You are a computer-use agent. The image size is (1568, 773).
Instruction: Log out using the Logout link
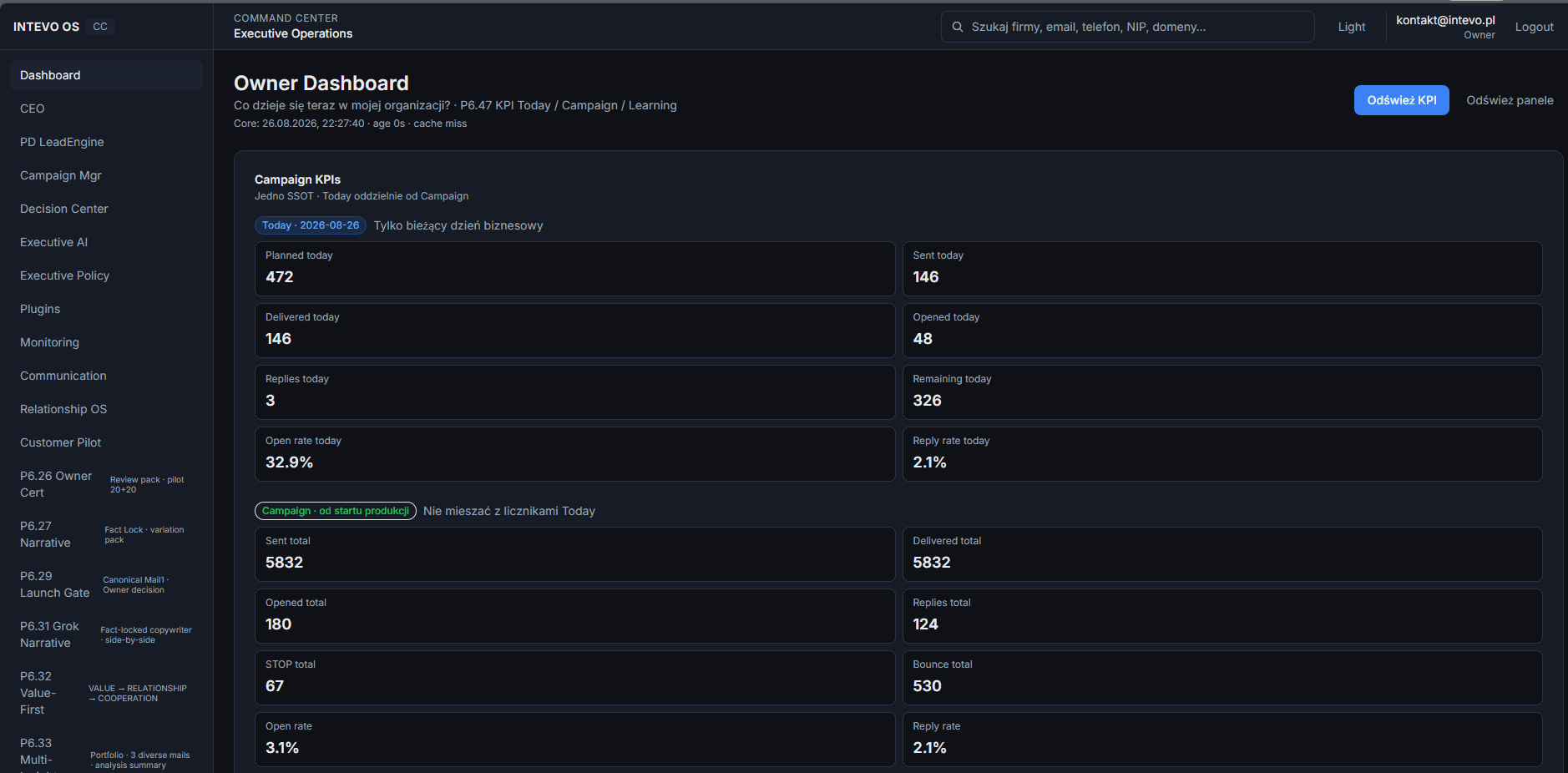coord(1535,27)
